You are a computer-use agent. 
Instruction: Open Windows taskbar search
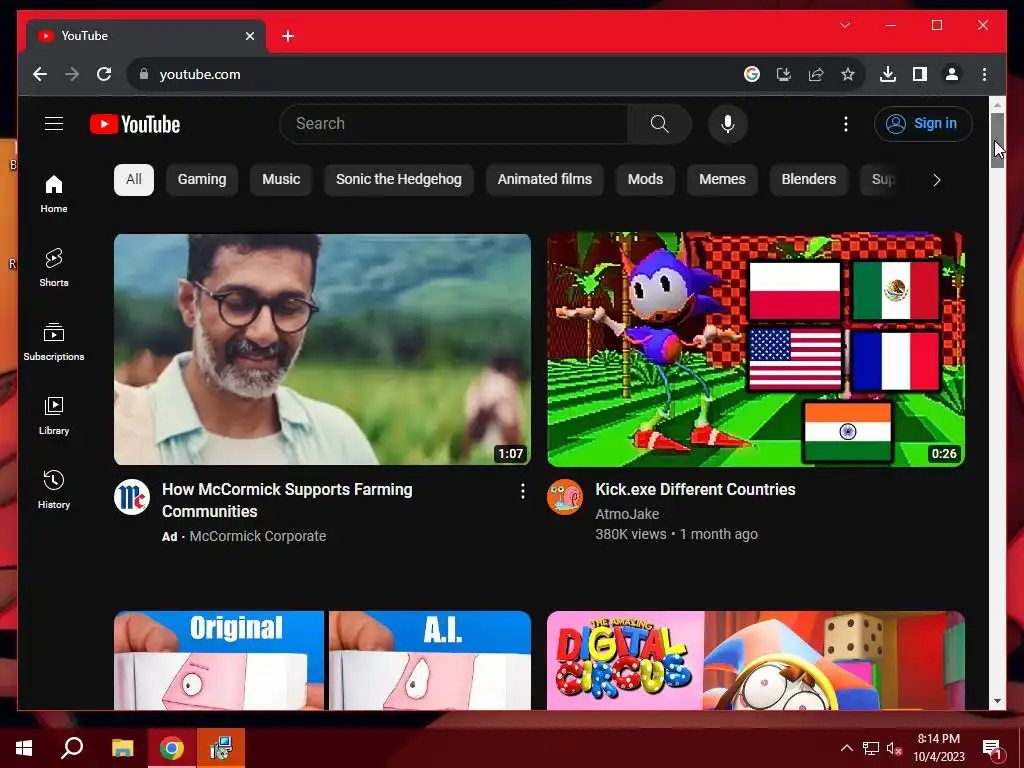(x=72, y=748)
